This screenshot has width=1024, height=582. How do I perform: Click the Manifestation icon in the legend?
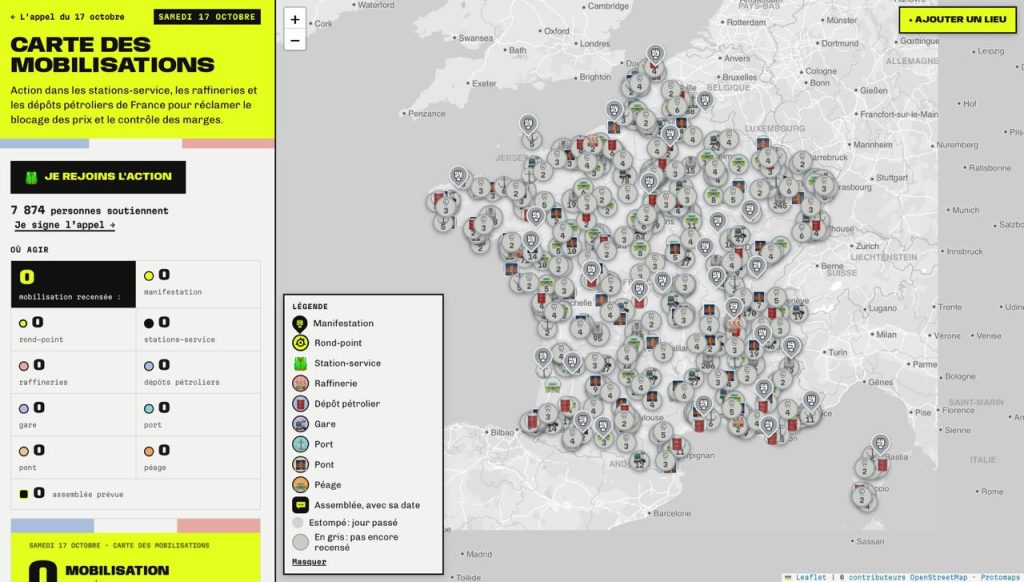pos(300,323)
